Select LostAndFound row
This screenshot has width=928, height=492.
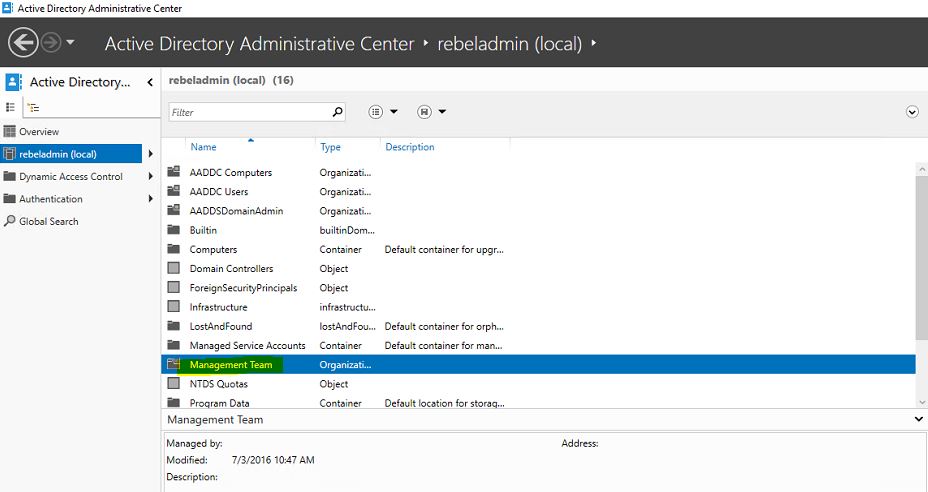pos(538,326)
